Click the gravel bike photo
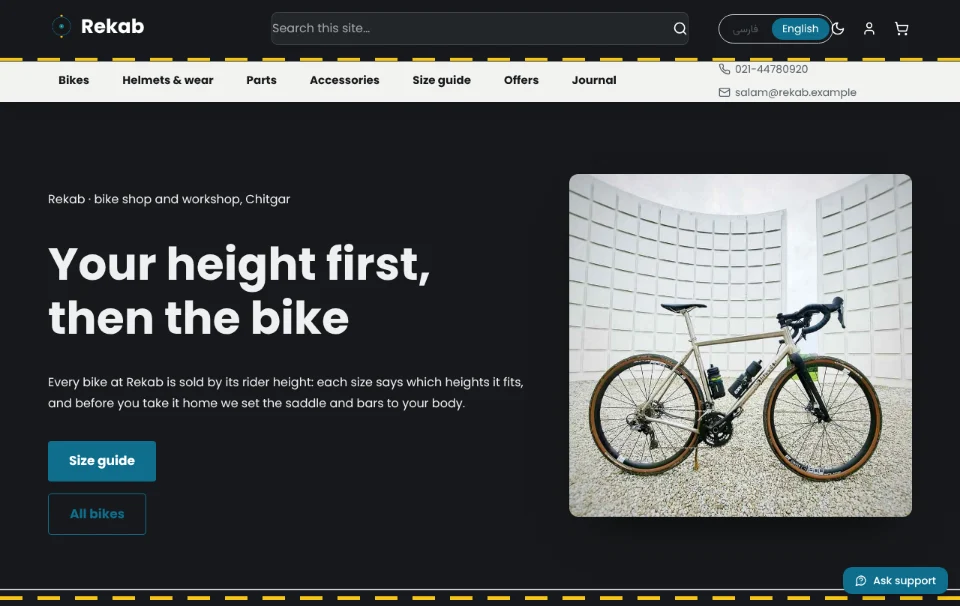 click(740, 345)
